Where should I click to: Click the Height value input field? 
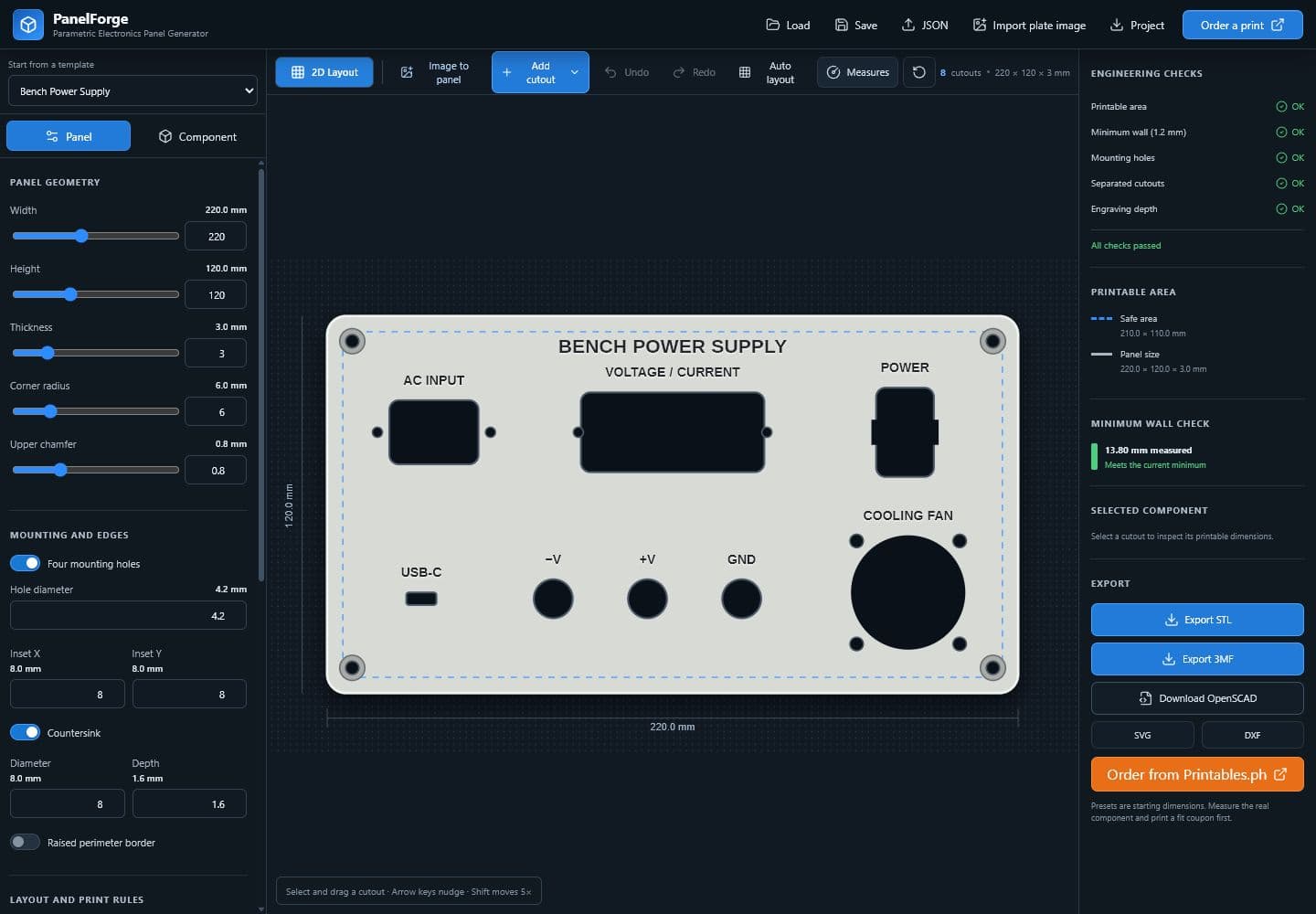(216, 294)
